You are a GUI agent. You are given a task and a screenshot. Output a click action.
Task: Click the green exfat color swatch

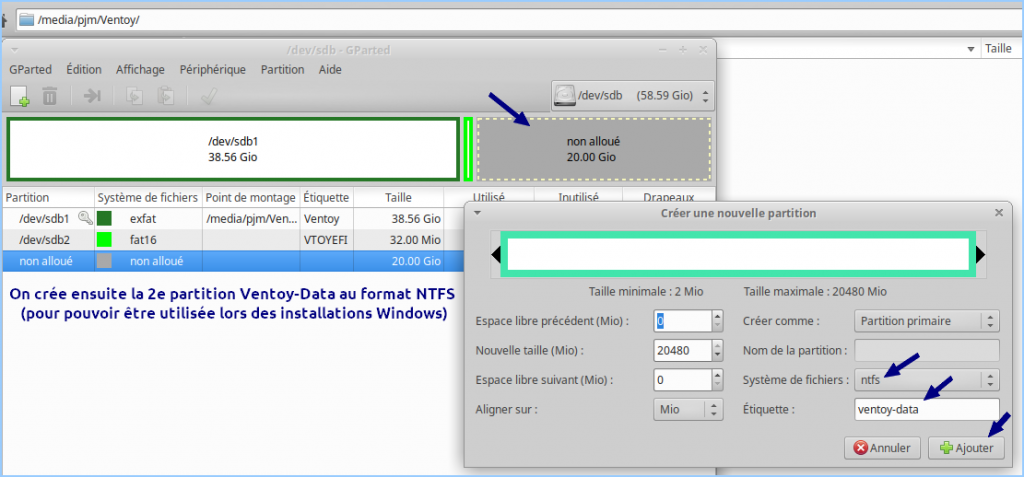pos(104,218)
